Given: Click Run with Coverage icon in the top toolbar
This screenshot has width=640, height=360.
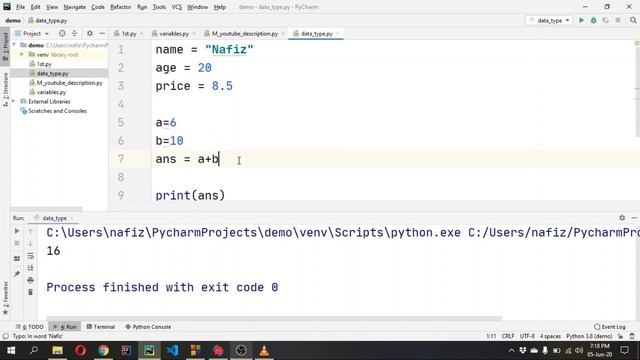Looking at the screenshot, I should (606, 20).
